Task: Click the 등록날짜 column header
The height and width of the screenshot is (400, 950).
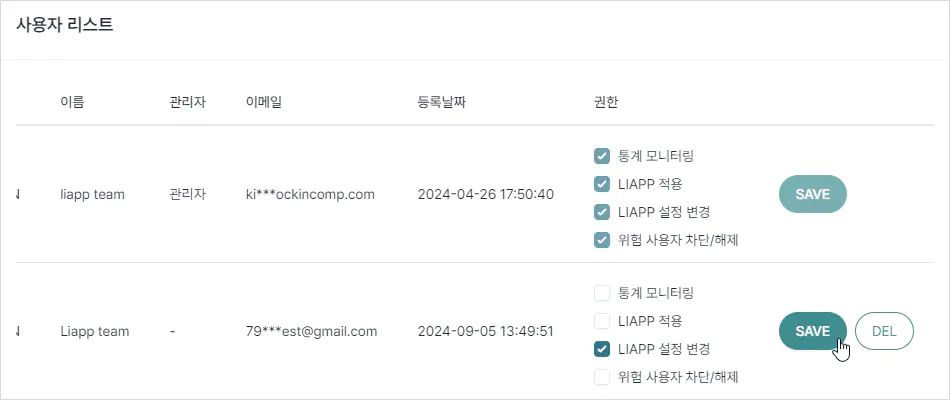Action: tap(442, 102)
